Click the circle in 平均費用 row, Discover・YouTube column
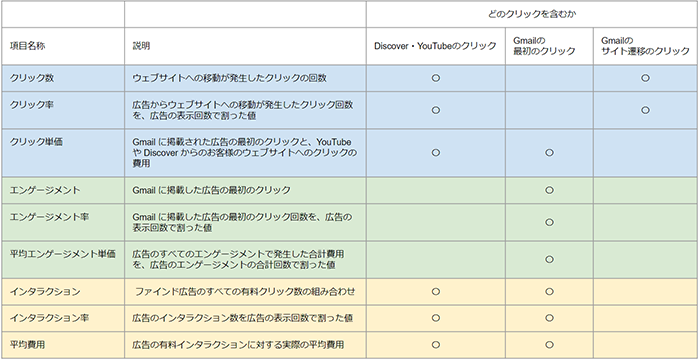The image size is (700, 361). pyautogui.click(x=436, y=344)
